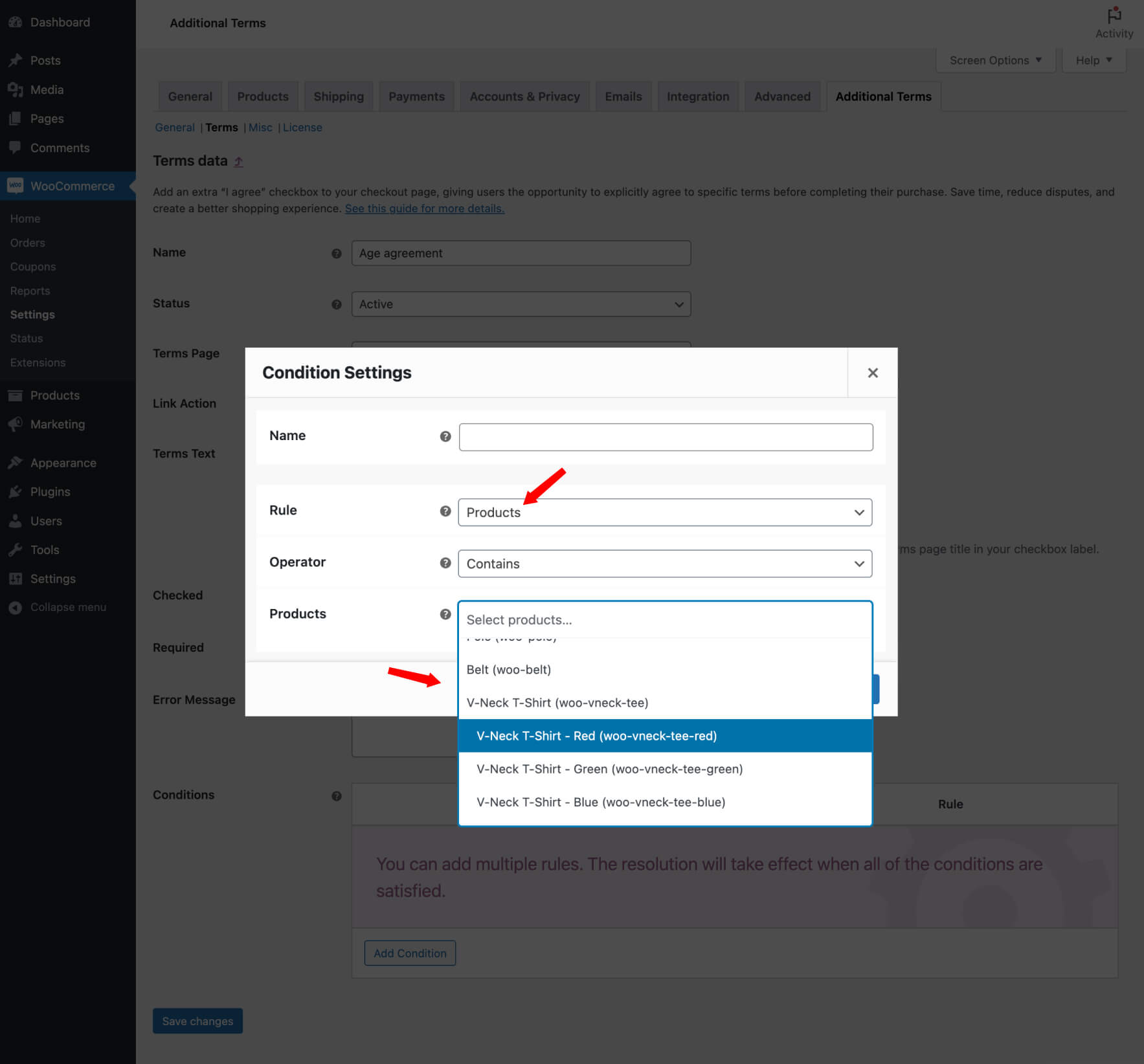1144x1064 pixels.
Task: Click the Marketing megaphone icon
Action: tap(16, 424)
